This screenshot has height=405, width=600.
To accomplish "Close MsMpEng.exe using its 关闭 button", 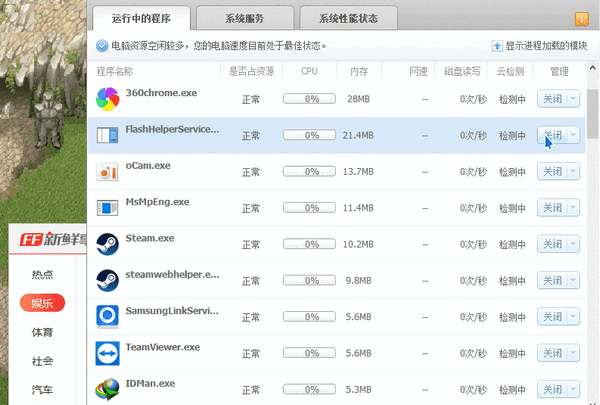I will (552, 208).
